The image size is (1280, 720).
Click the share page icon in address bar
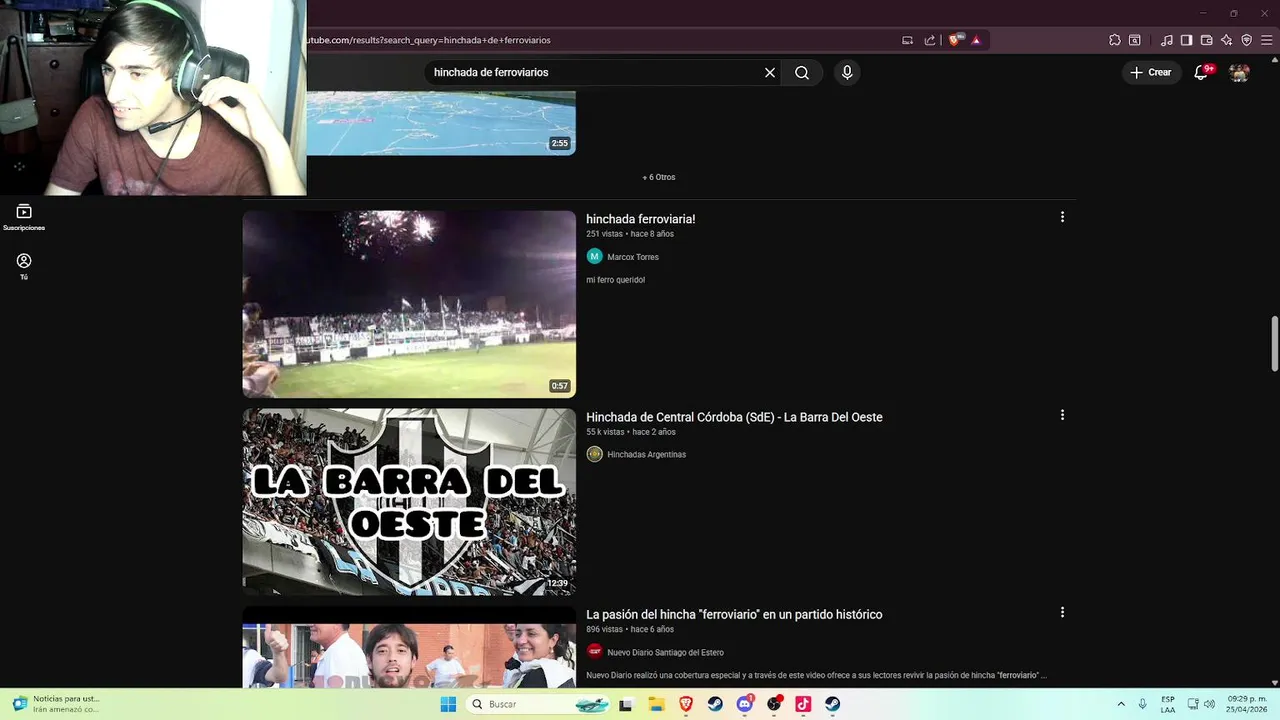pyautogui.click(x=930, y=40)
